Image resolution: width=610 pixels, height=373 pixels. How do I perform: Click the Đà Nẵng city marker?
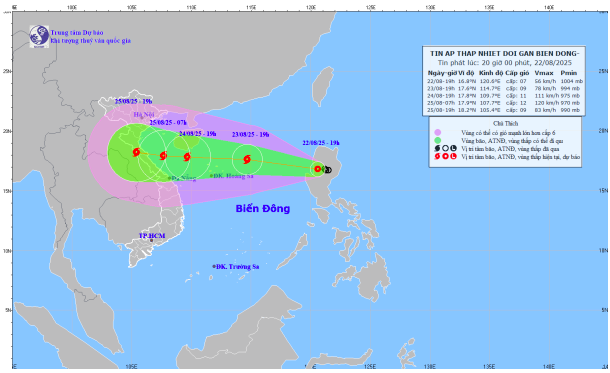[169, 178]
